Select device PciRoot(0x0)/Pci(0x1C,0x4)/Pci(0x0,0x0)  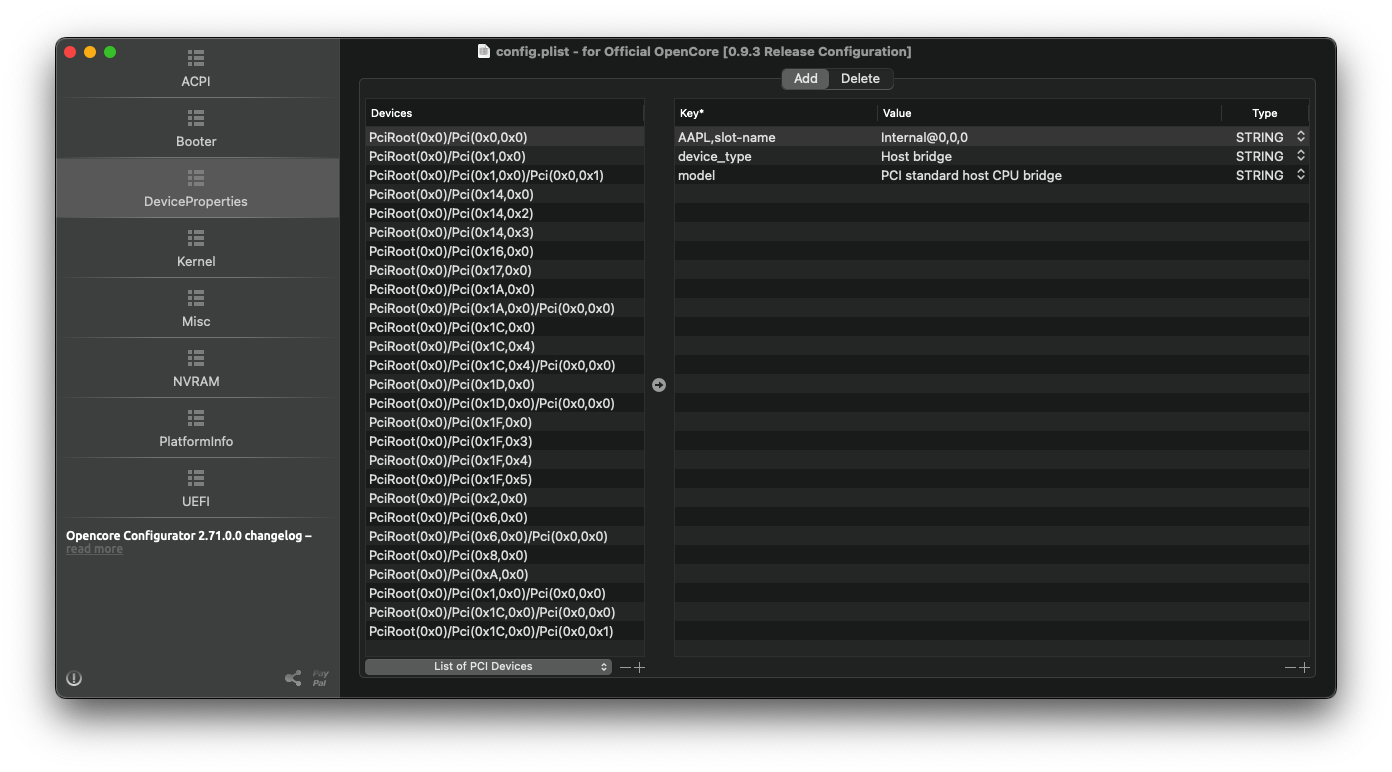point(505,365)
